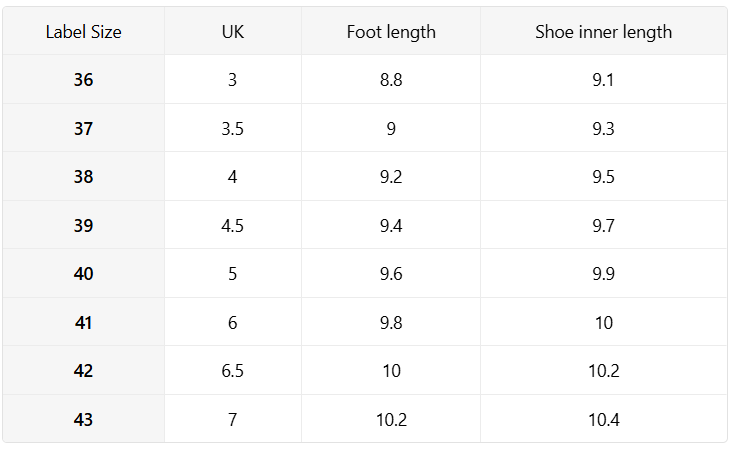
Task: Select label size 37 cell
Action: point(83,128)
